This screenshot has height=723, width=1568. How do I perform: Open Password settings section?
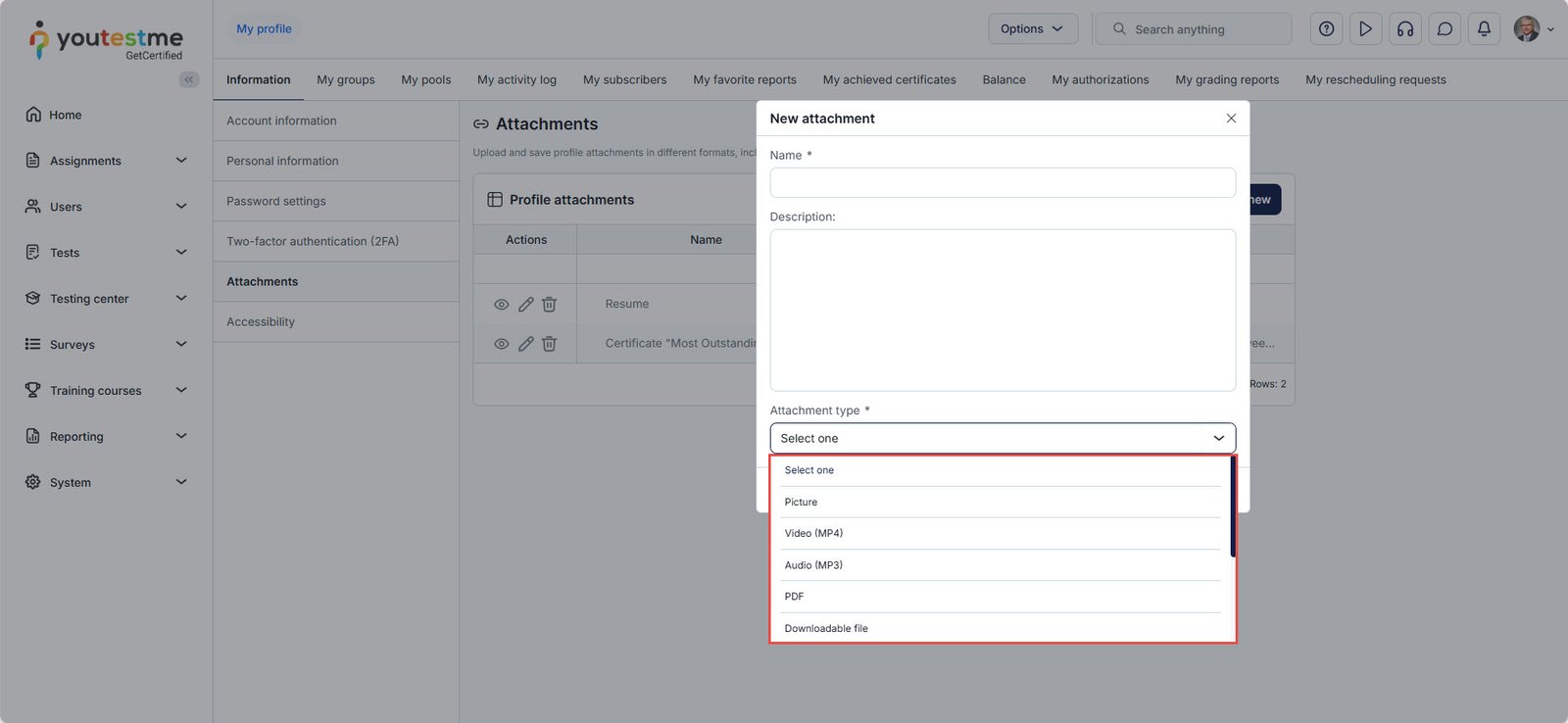tap(276, 201)
